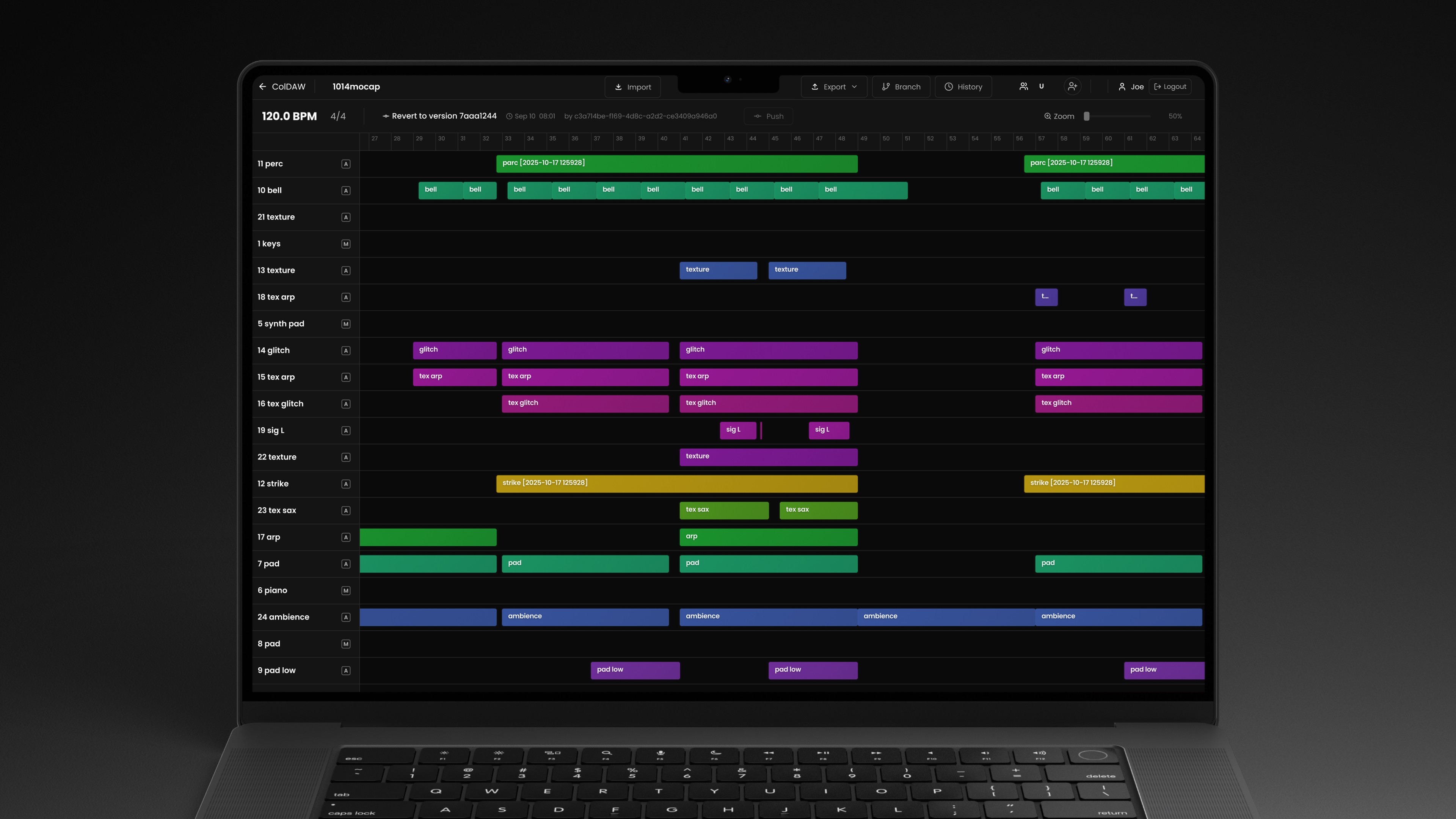This screenshot has height=819, width=1456.
Task: Toggle the 'M' badge on 6 piano
Action: pos(345,591)
